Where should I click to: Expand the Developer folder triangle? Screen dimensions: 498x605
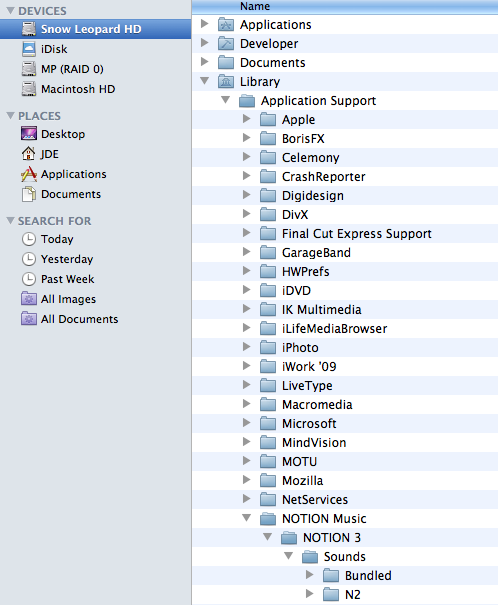[205, 43]
